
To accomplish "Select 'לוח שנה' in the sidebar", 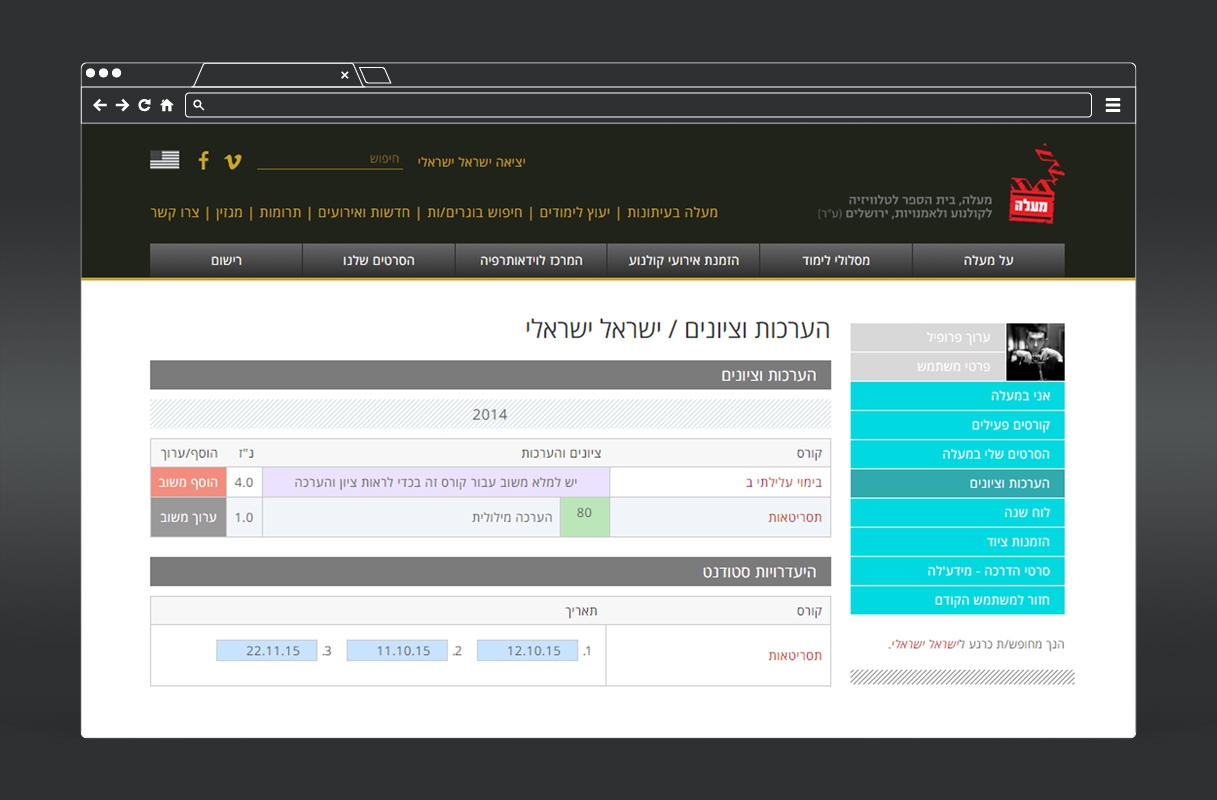I will 957,512.
